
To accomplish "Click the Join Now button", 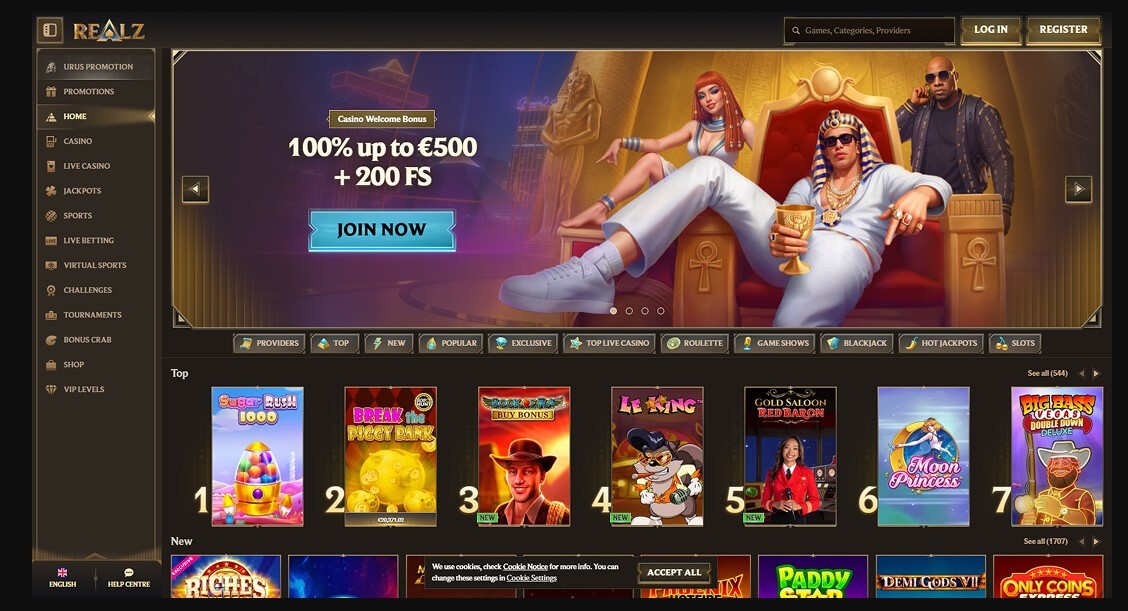I will pyautogui.click(x=382, y=230).
